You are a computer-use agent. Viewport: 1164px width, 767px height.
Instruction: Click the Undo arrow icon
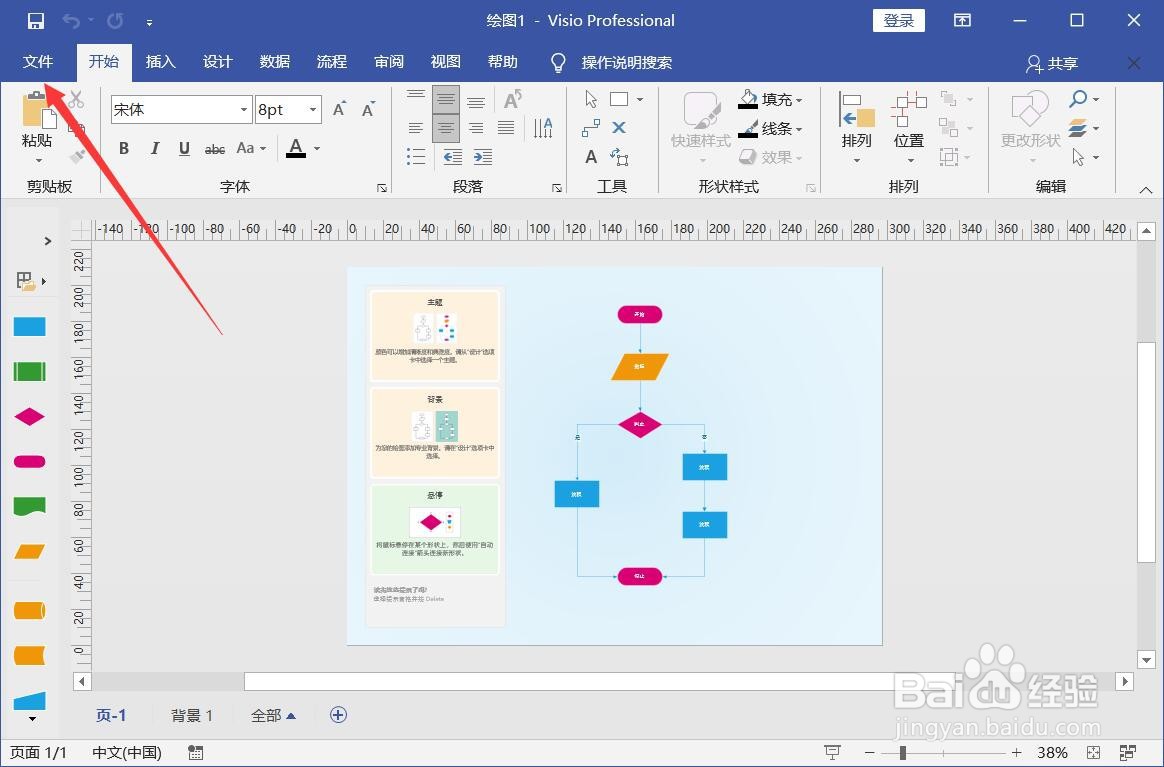pos(71,21)
